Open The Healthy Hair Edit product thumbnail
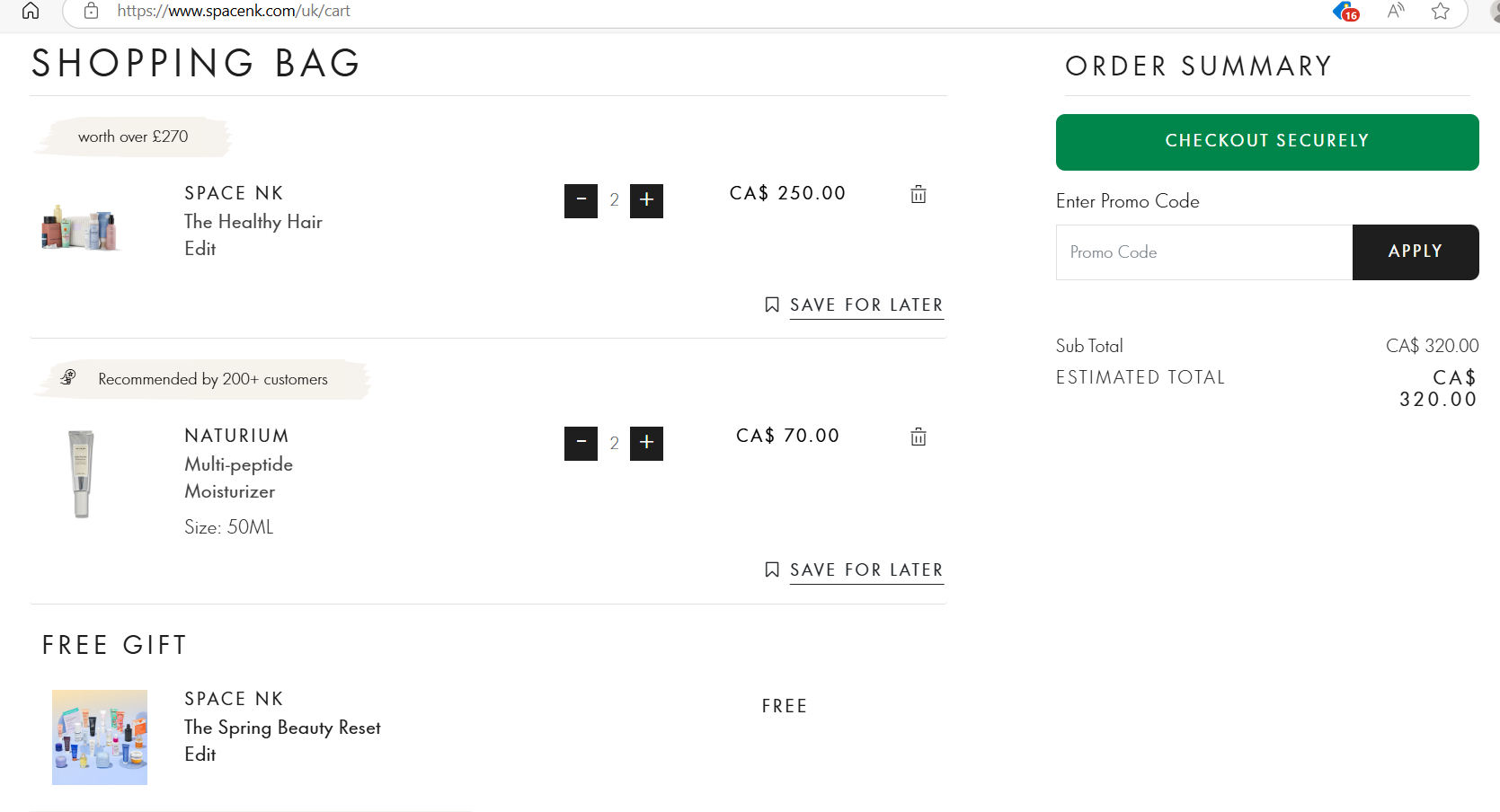 81,228
